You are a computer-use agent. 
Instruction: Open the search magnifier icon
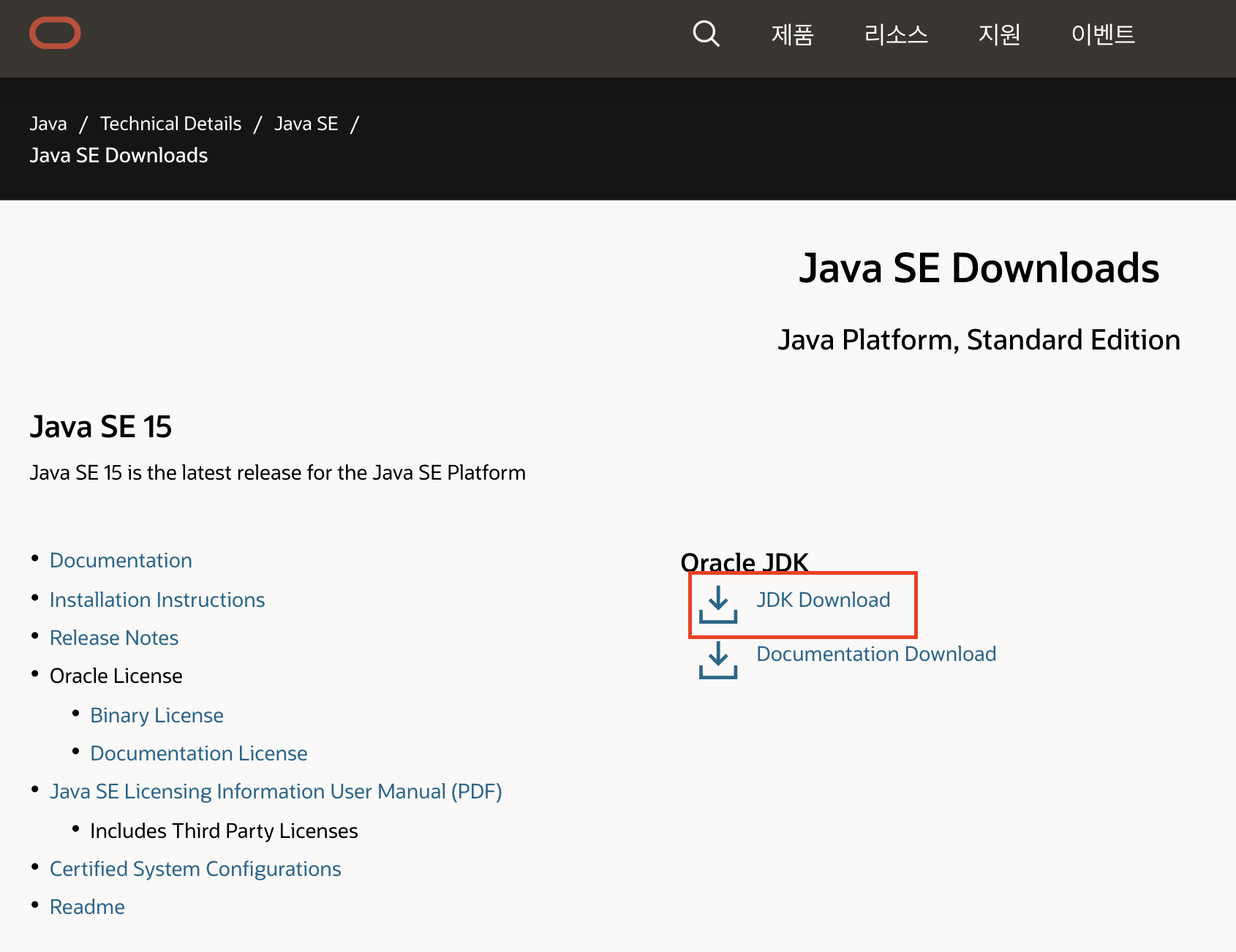coord(706,34)
